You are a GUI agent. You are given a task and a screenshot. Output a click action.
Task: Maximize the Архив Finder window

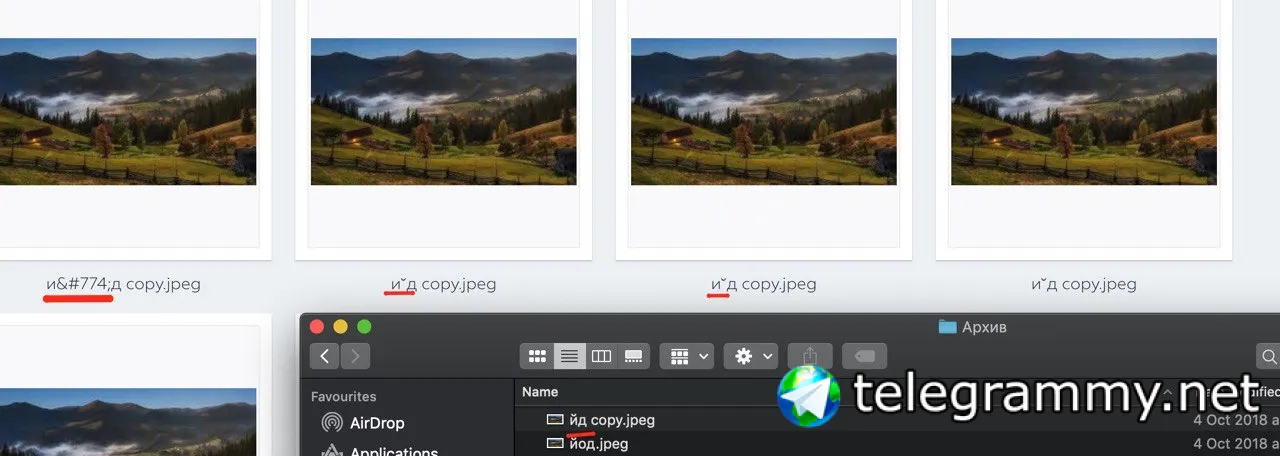point(364,326)
